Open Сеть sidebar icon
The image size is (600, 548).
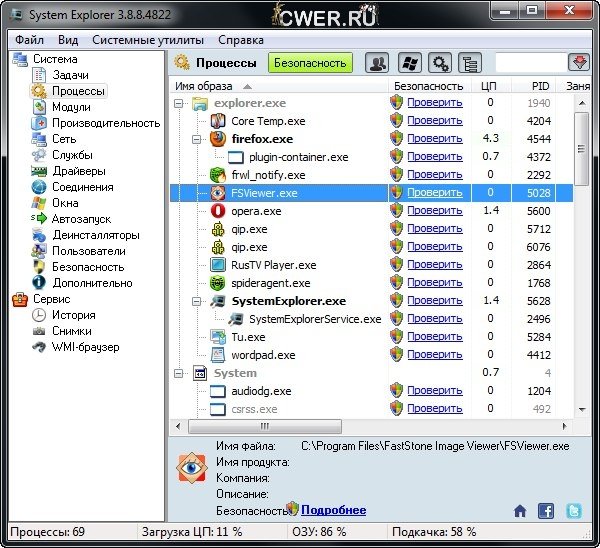pos(39,139)
